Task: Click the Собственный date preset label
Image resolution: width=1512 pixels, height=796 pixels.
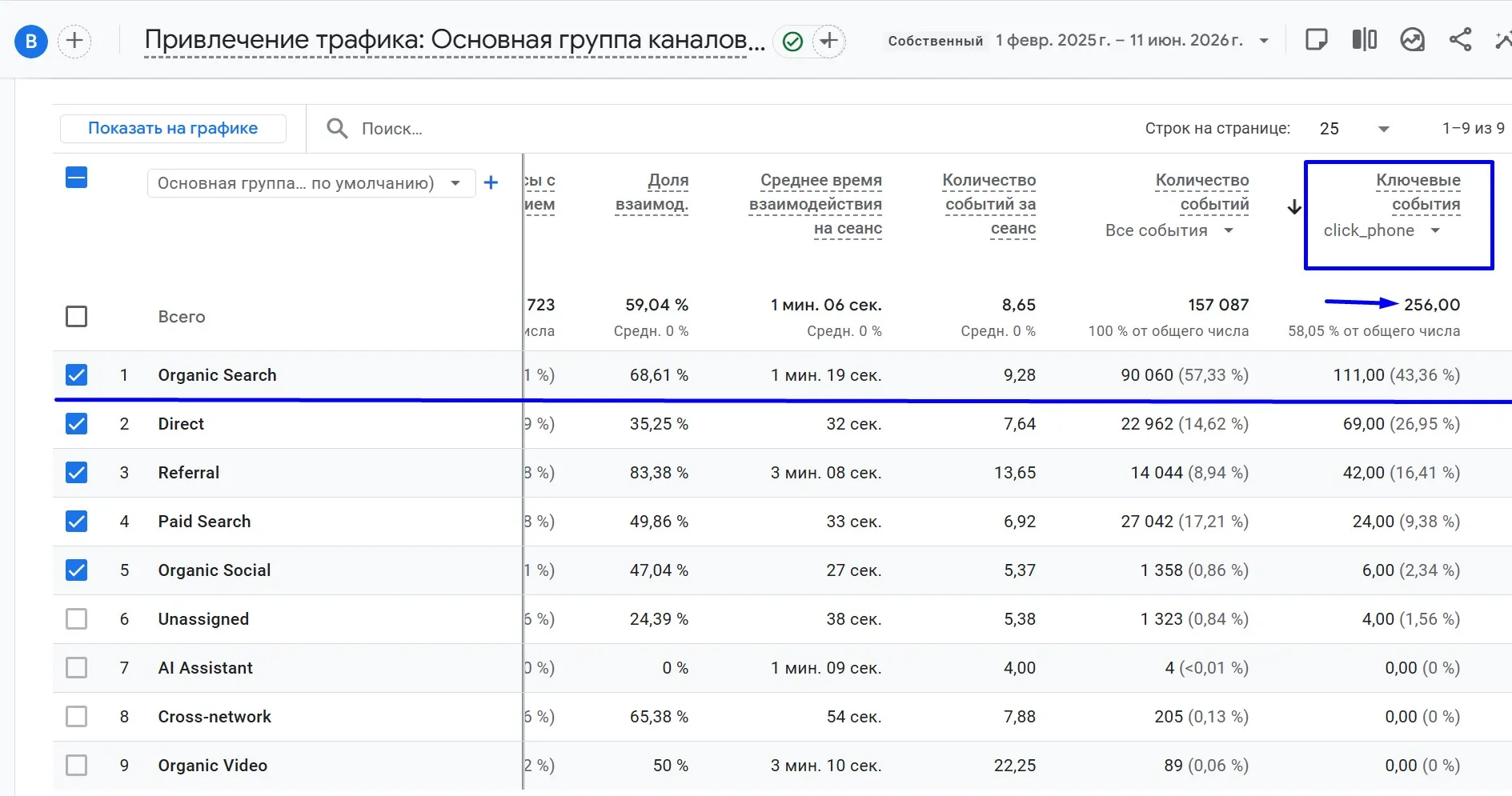Action: click(936, 41)
